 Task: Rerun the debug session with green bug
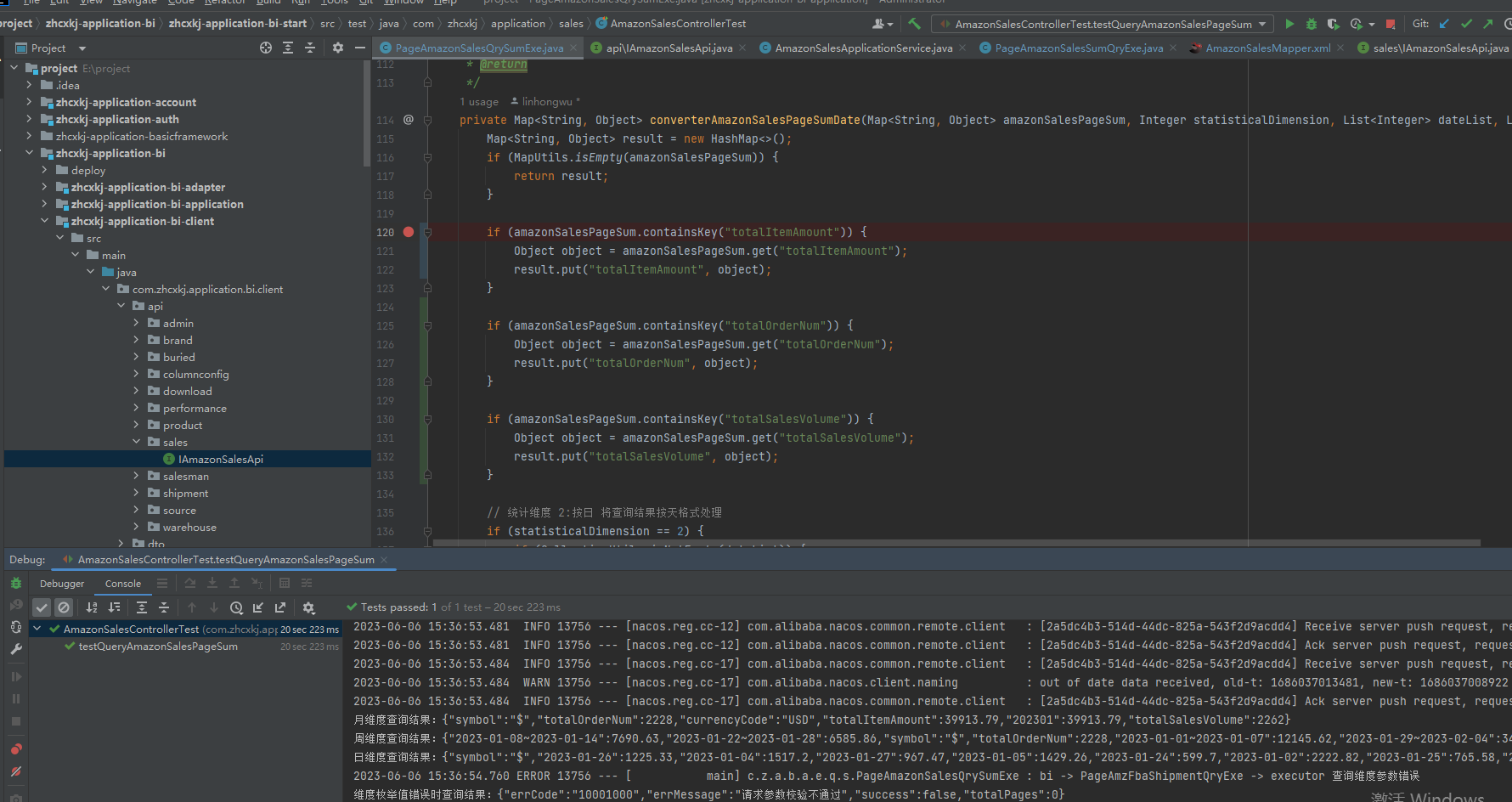pyautogui.click(x=16, y=583)
